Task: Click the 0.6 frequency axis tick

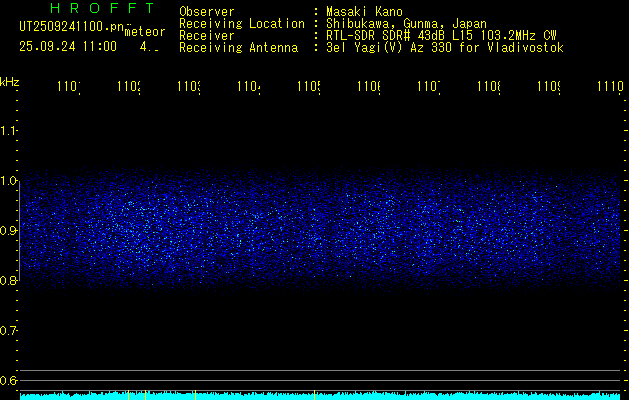Action: tap(9, 381)
